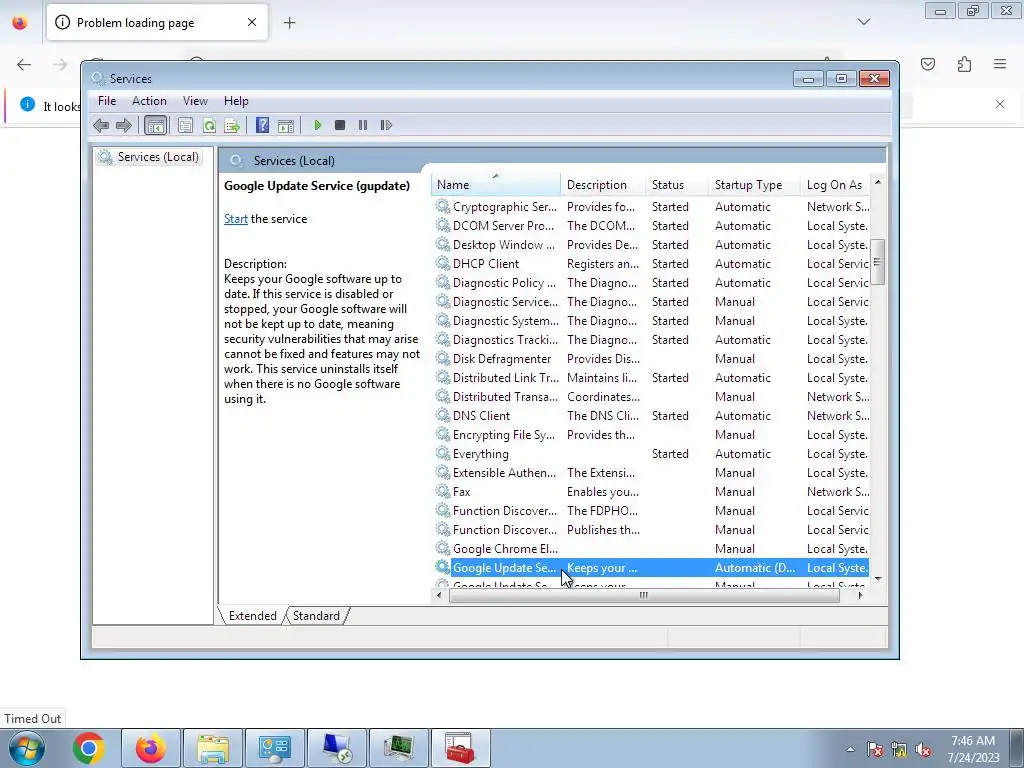Screen dimensions: 1024x768
Task: Select the Desktop Window Manager row
Action: tap(650, 245)
